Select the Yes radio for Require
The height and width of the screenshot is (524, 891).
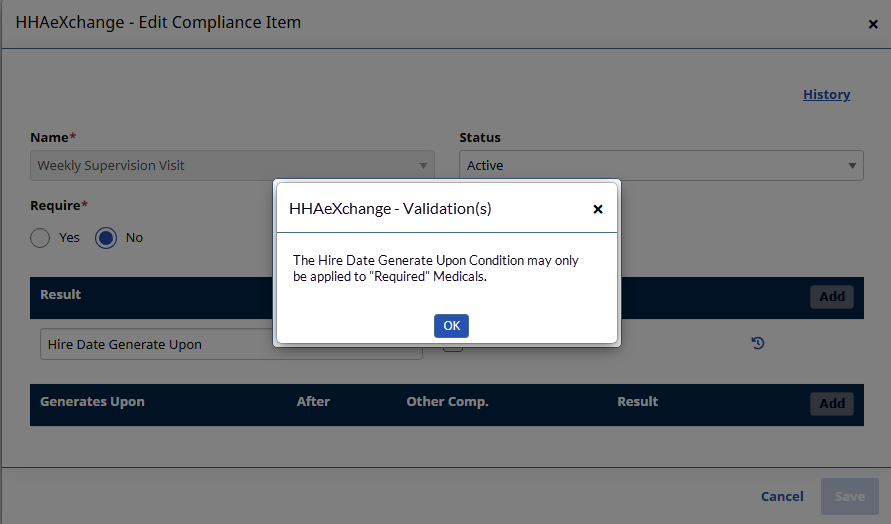click(40, 238)
